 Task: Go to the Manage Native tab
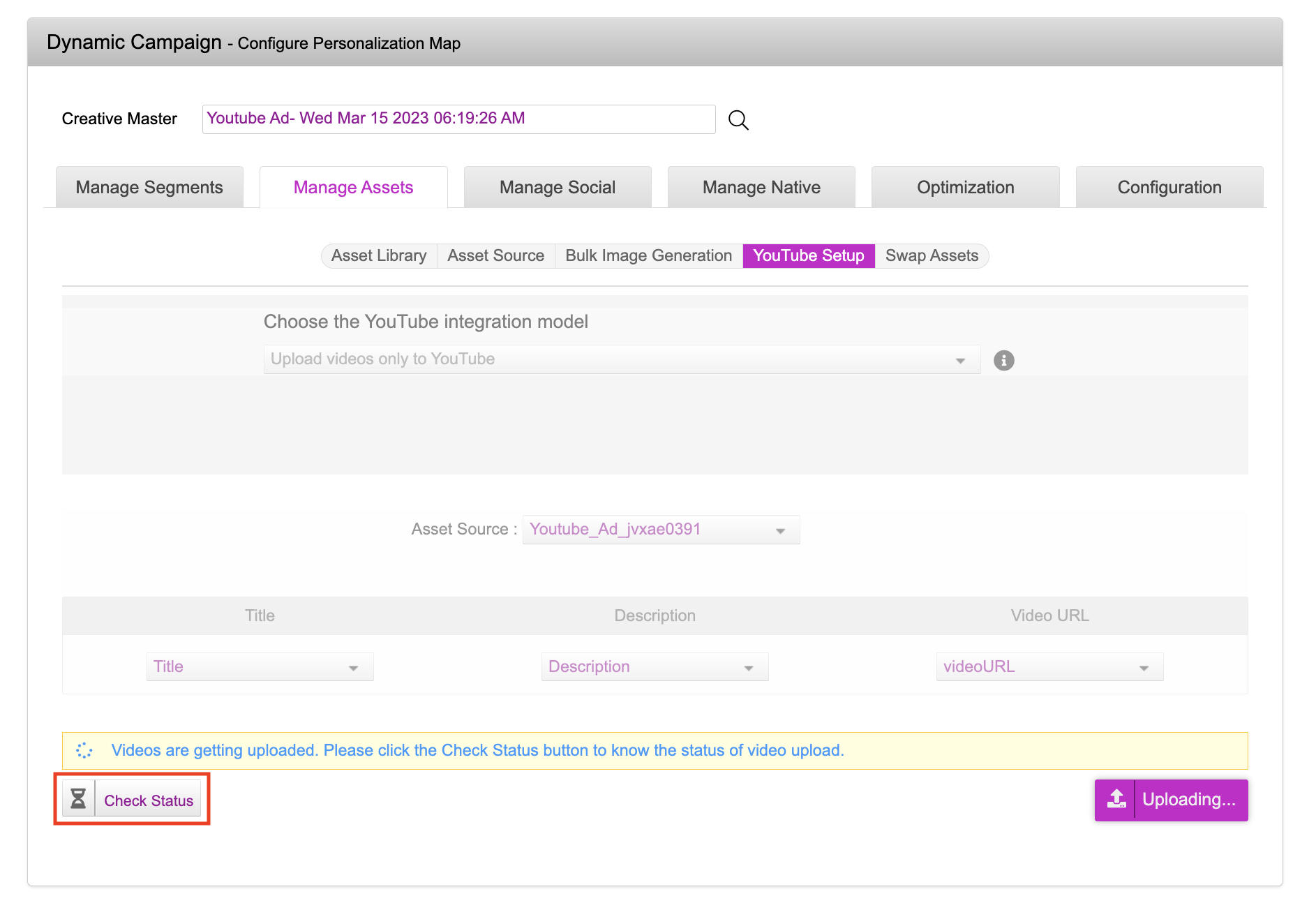coord(761,187)
